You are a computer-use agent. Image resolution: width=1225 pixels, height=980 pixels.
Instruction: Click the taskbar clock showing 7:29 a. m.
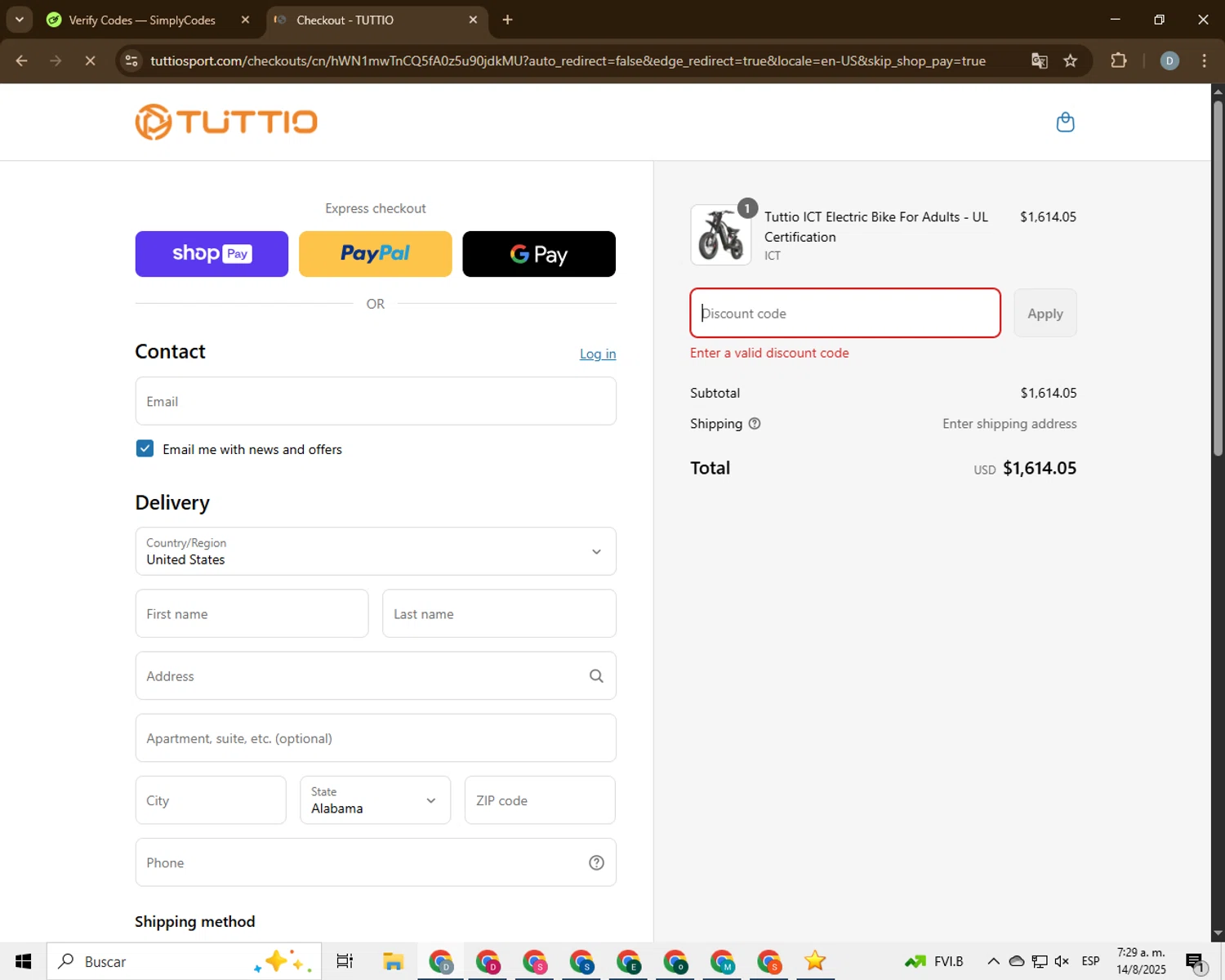click(1141, 961)
